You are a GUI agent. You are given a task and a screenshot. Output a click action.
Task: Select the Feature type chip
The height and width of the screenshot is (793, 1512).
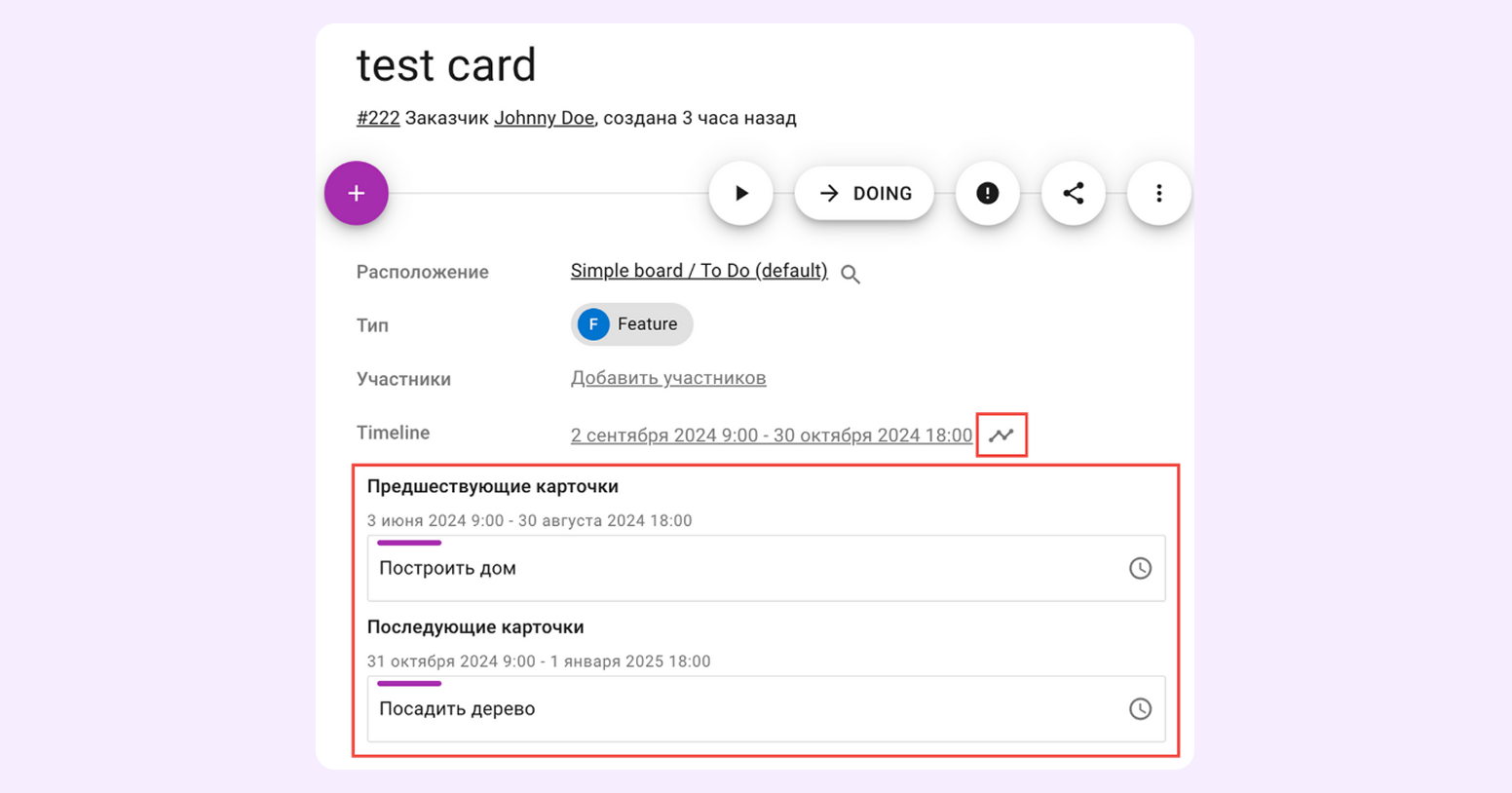(x=631, y=324)
